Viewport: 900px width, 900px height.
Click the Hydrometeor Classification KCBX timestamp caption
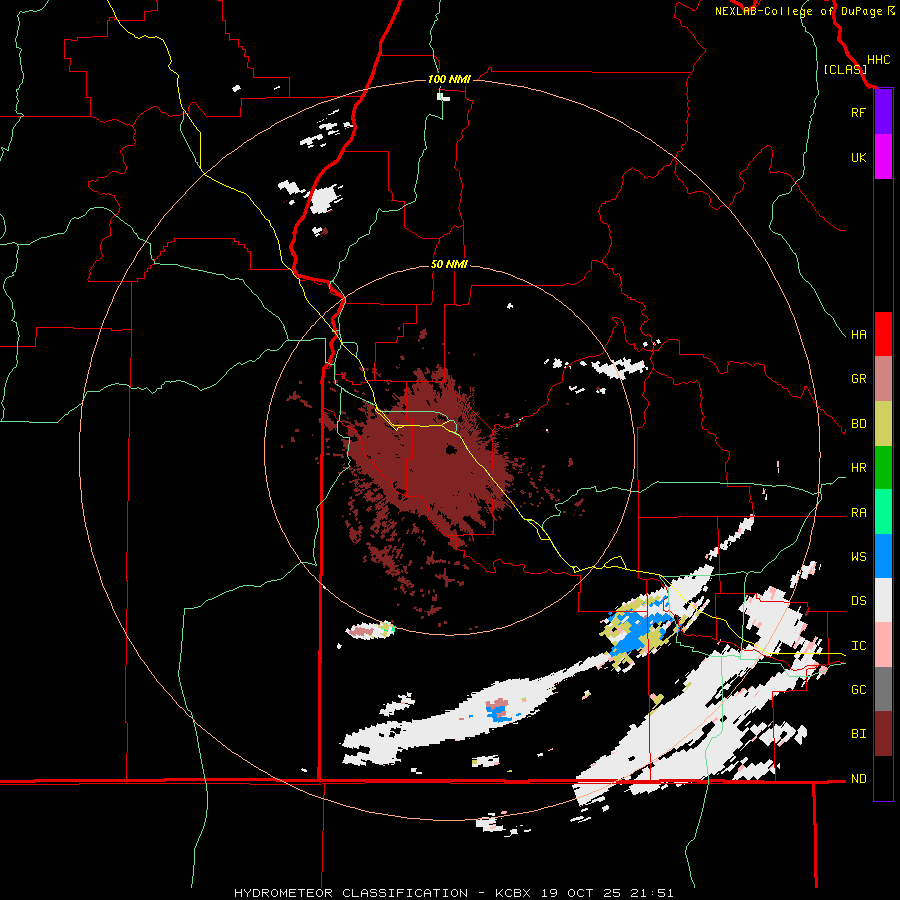point(453,893)
